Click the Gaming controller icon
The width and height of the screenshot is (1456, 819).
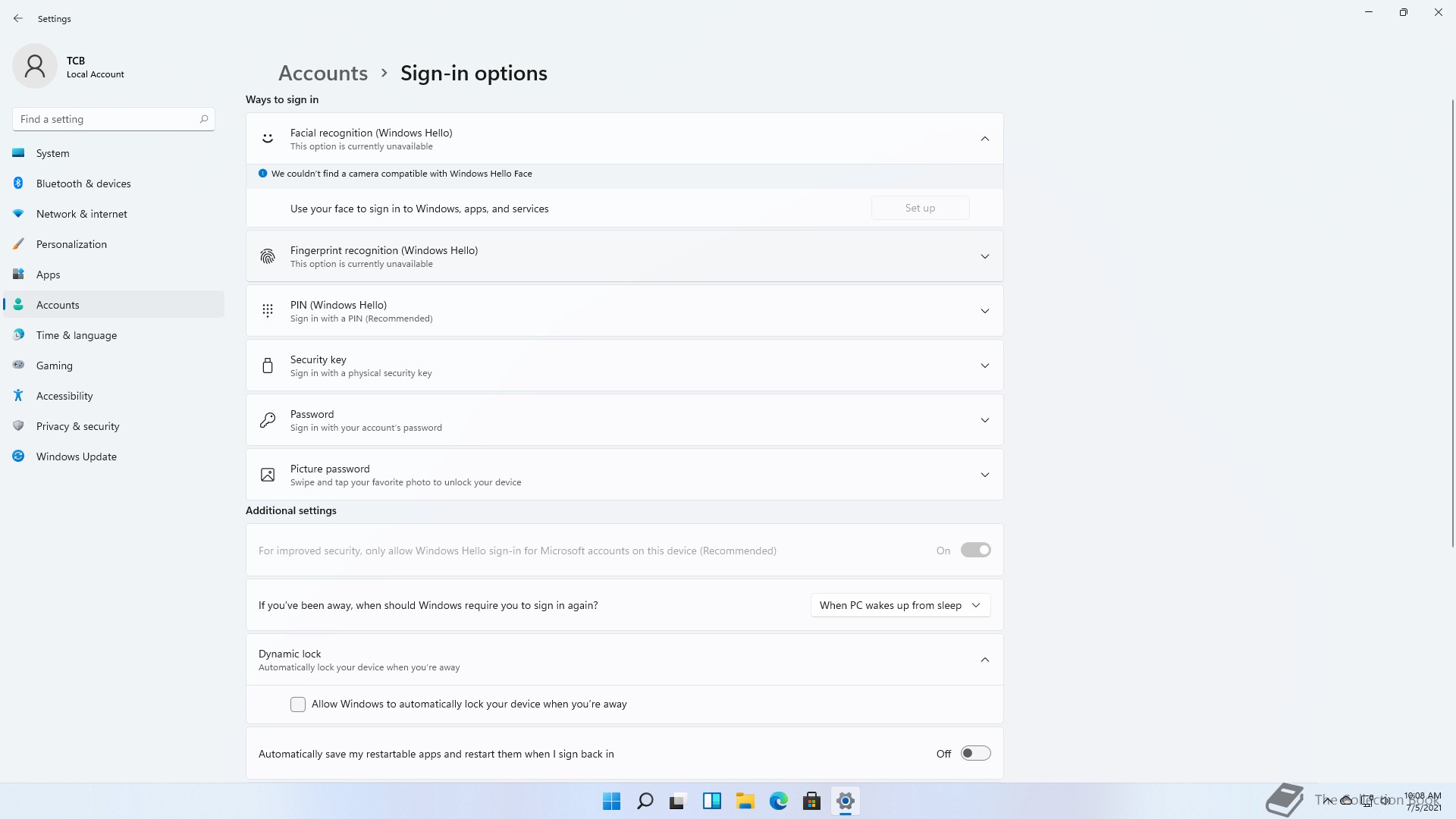tap(18, 366)
